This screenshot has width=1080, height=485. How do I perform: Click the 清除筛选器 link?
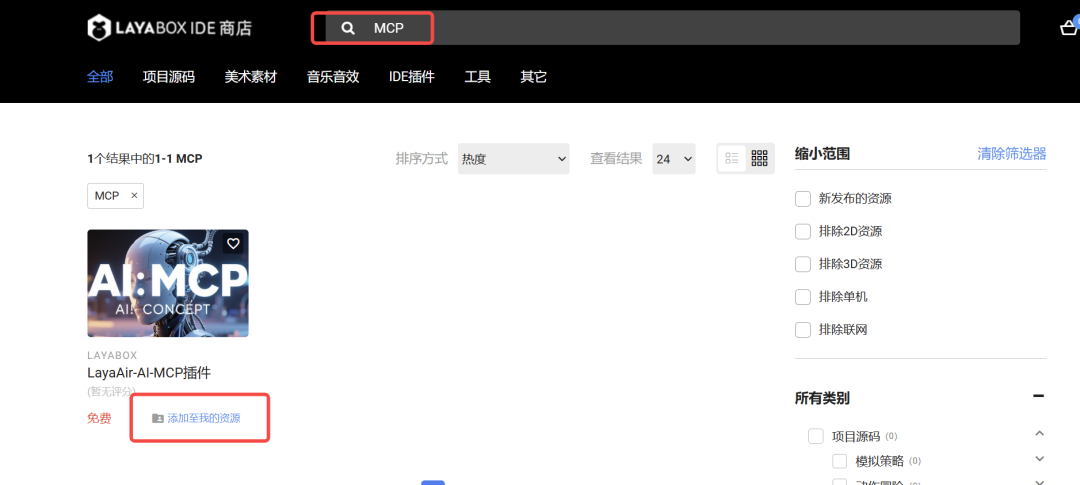(1012, 154)
